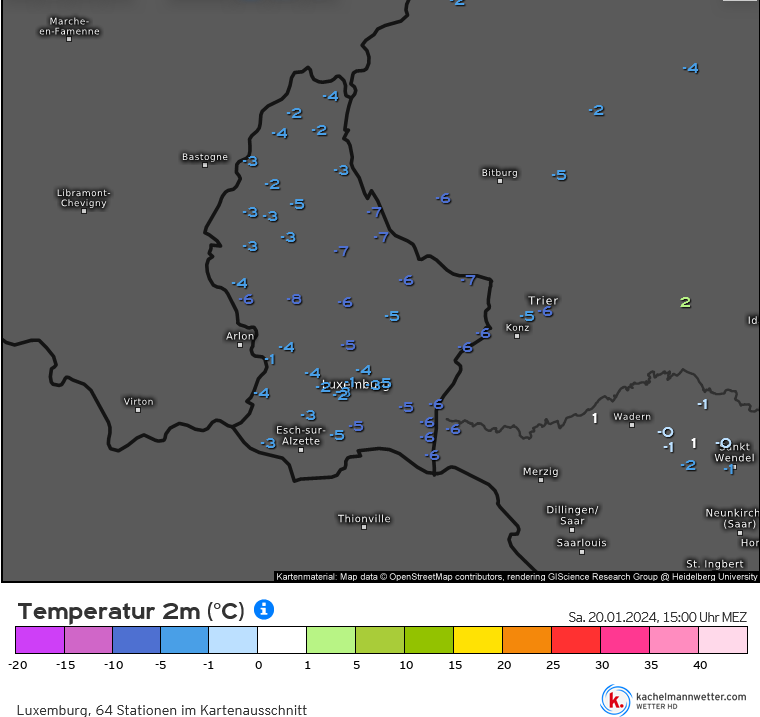Click the Libramont-Chevigny city label
The width and height of the screenshot is (760, 717).
[x=84, y=198]
